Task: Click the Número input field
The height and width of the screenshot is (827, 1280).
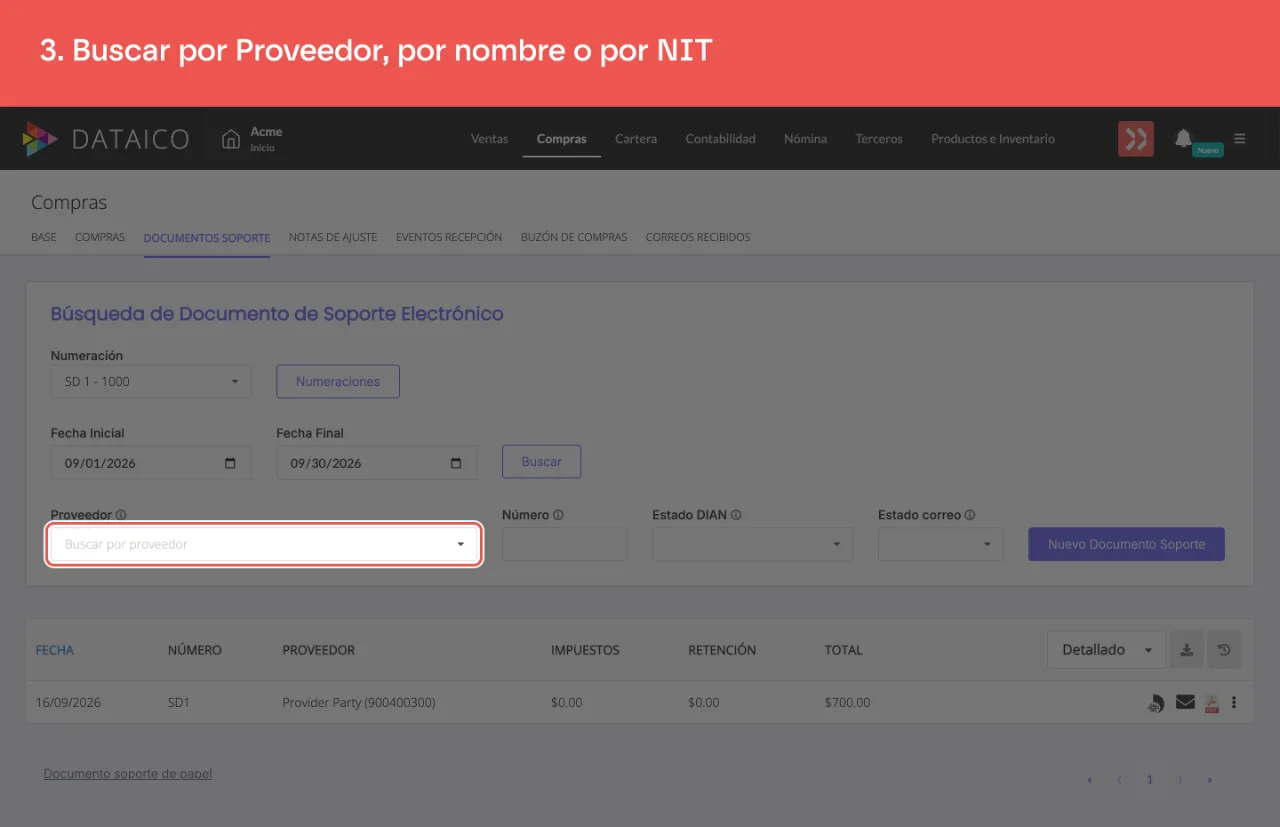Action: [x=565, y=544]
